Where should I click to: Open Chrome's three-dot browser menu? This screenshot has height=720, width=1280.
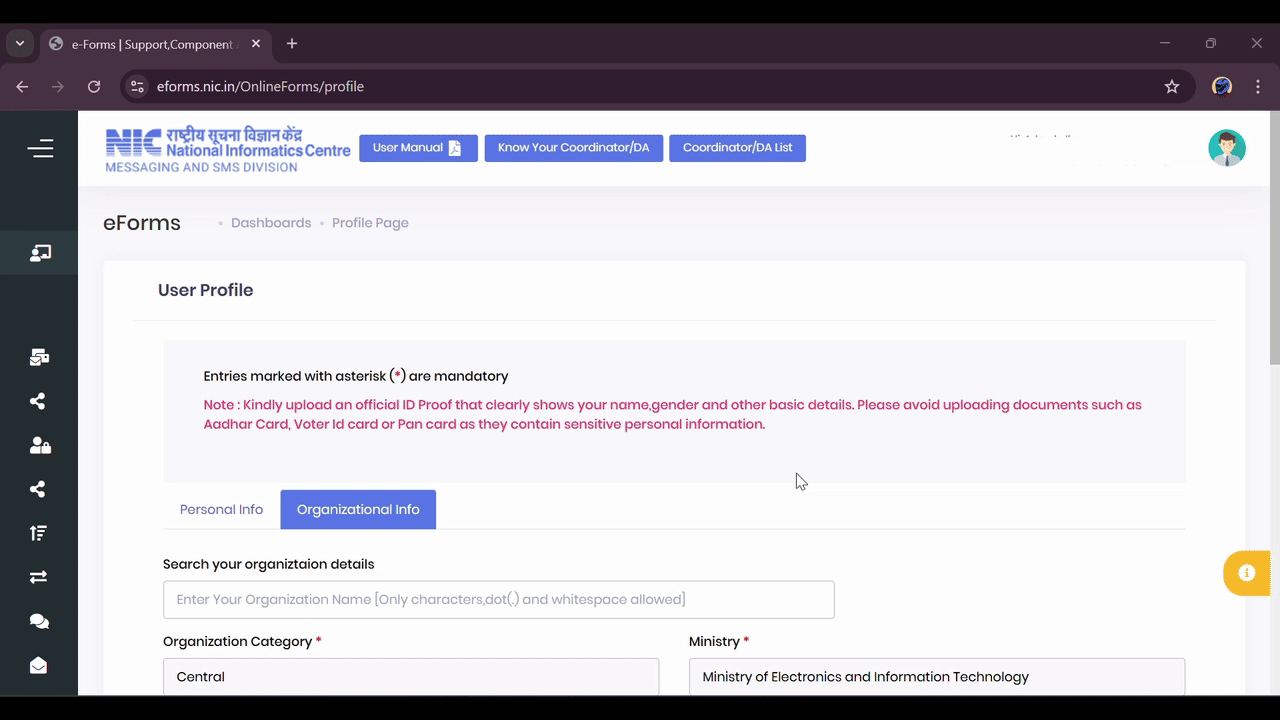pyautogui.click(x=1258, y=87)
